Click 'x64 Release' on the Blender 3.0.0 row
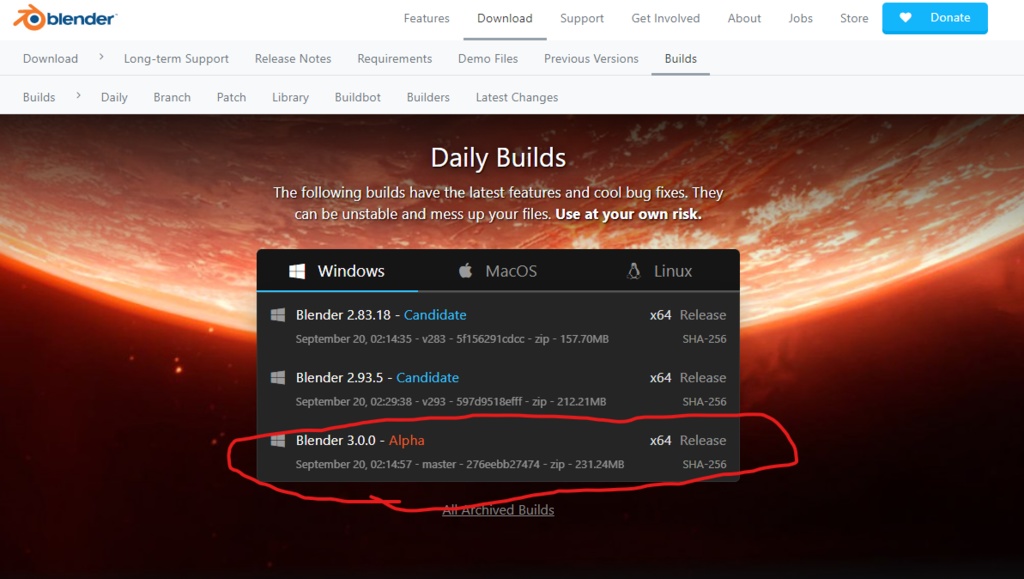The height and width of the screenshot is (579, 1024). click(x=688, y=440)
